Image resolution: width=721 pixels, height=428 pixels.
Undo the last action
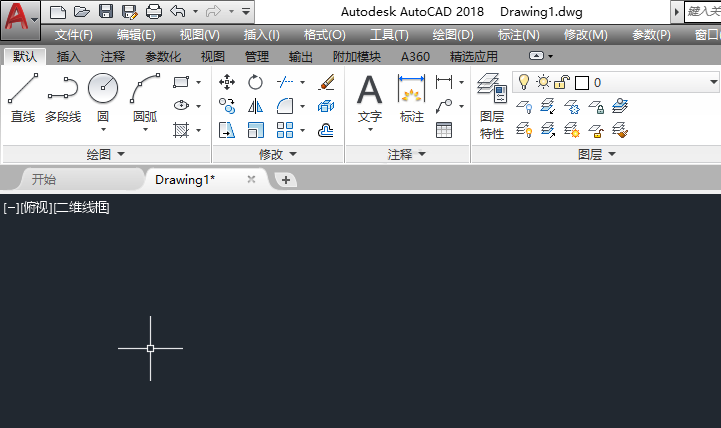coord(177,11)
